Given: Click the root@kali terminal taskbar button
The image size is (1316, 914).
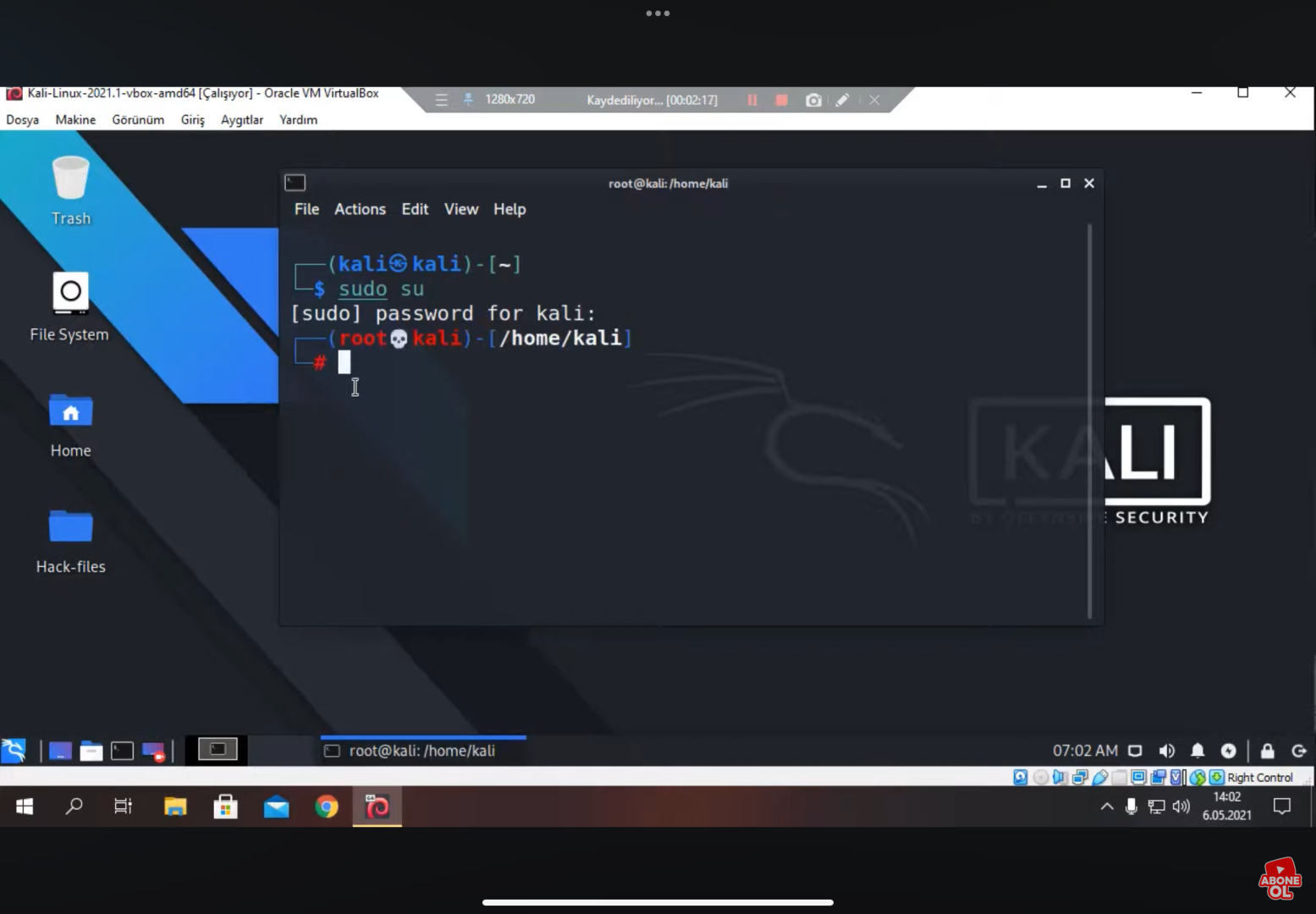Looking at the screenshot, I should coord(423,751).
